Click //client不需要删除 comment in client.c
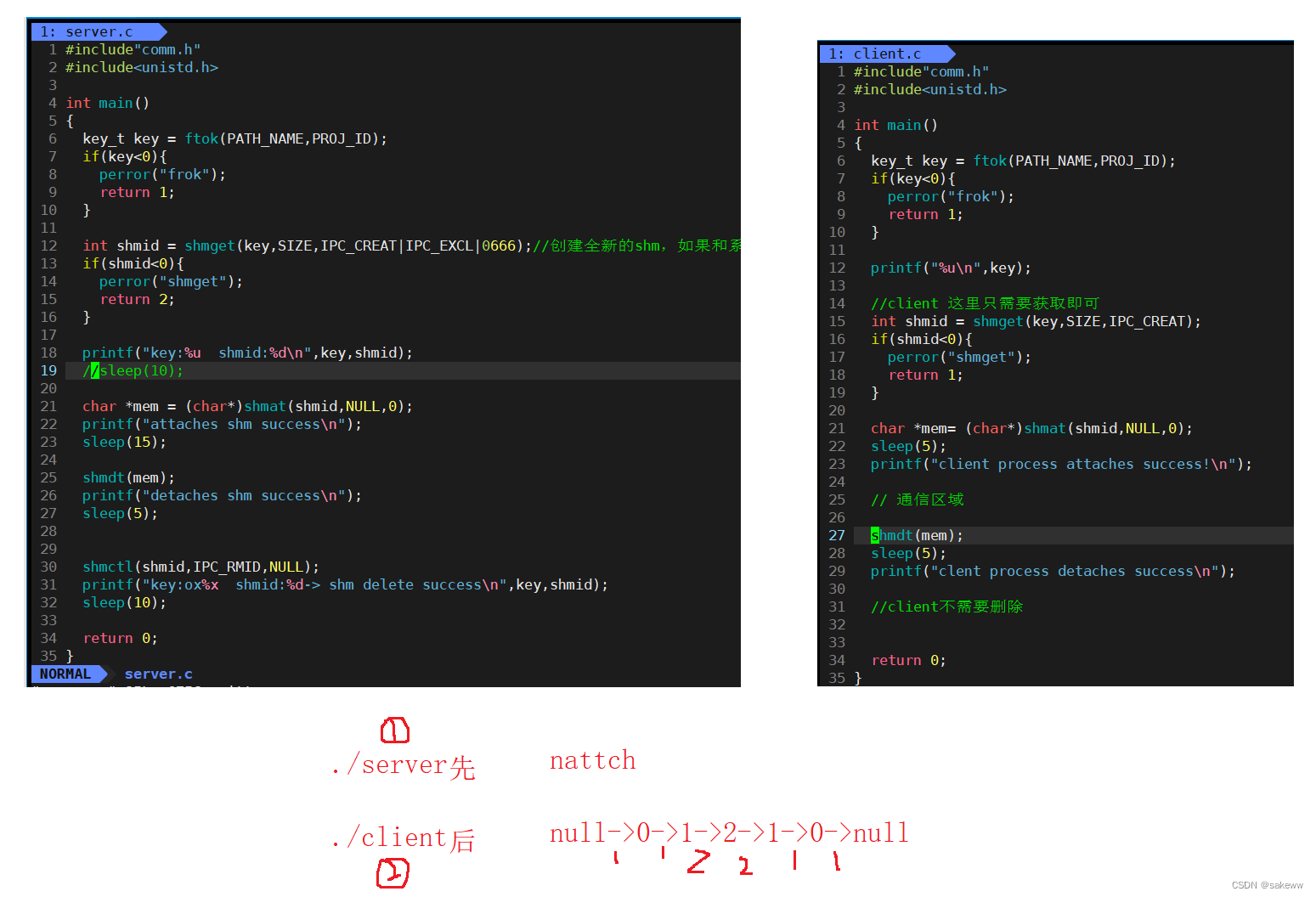The height and width of the screenshot is (897, 1316). 946,606
